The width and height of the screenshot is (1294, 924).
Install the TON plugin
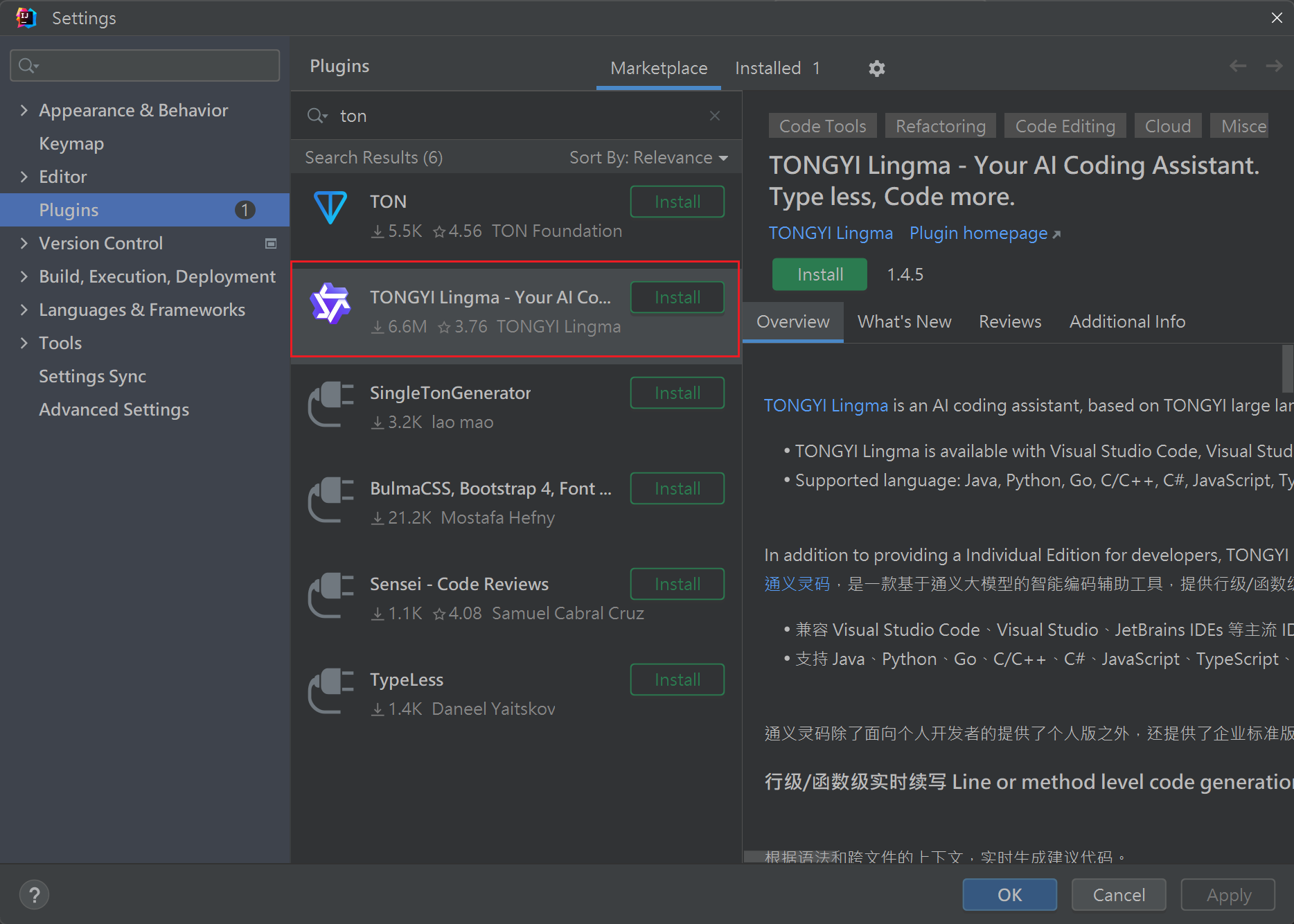tap(677, 202)
